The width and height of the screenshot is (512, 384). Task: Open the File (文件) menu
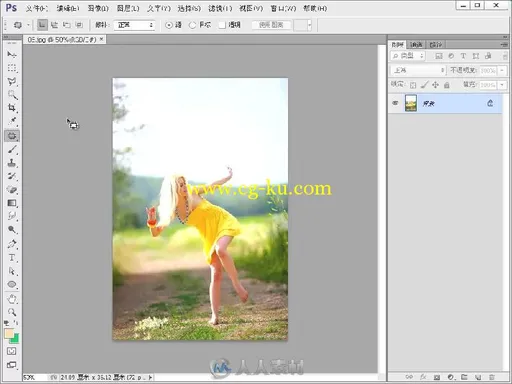[x=37, y=8]
